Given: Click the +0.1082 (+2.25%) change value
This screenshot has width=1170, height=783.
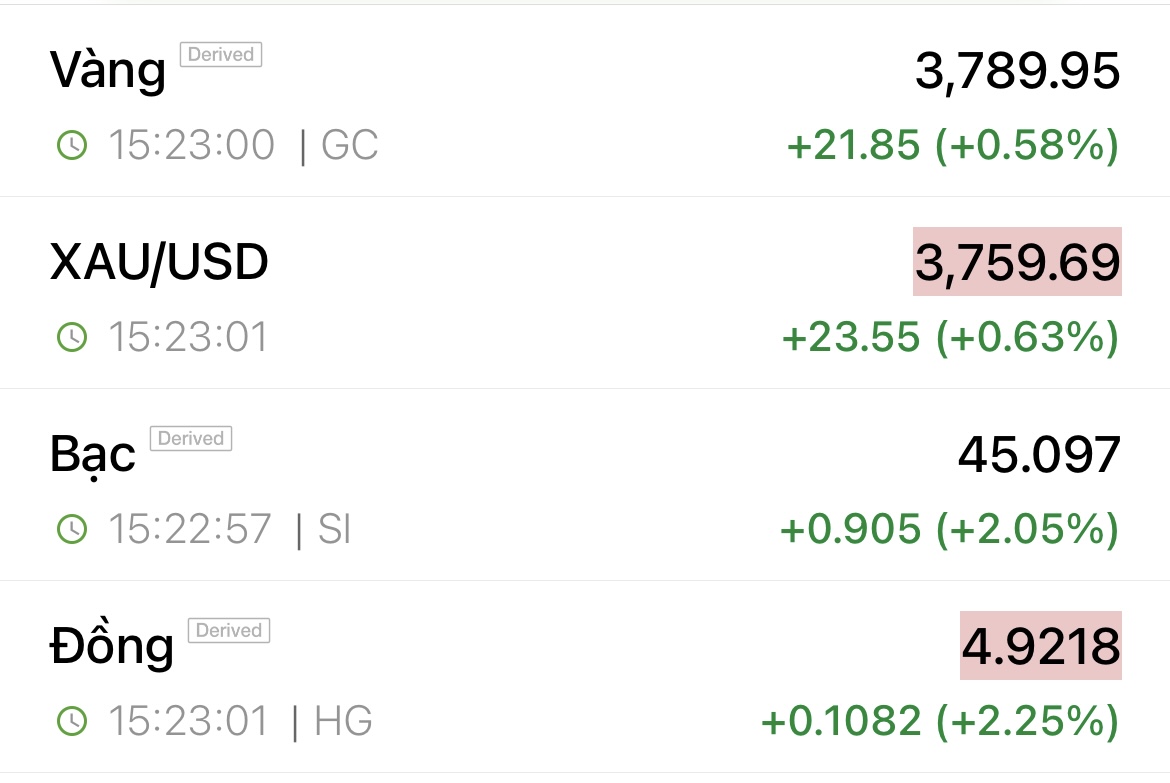Looking at the screenshot, I should click(x=940, y=721).
